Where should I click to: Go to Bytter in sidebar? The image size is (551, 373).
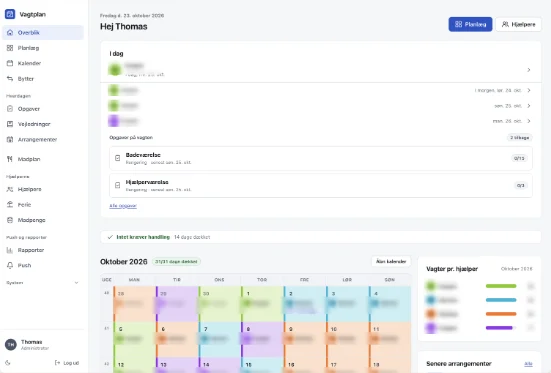[43, 79]
